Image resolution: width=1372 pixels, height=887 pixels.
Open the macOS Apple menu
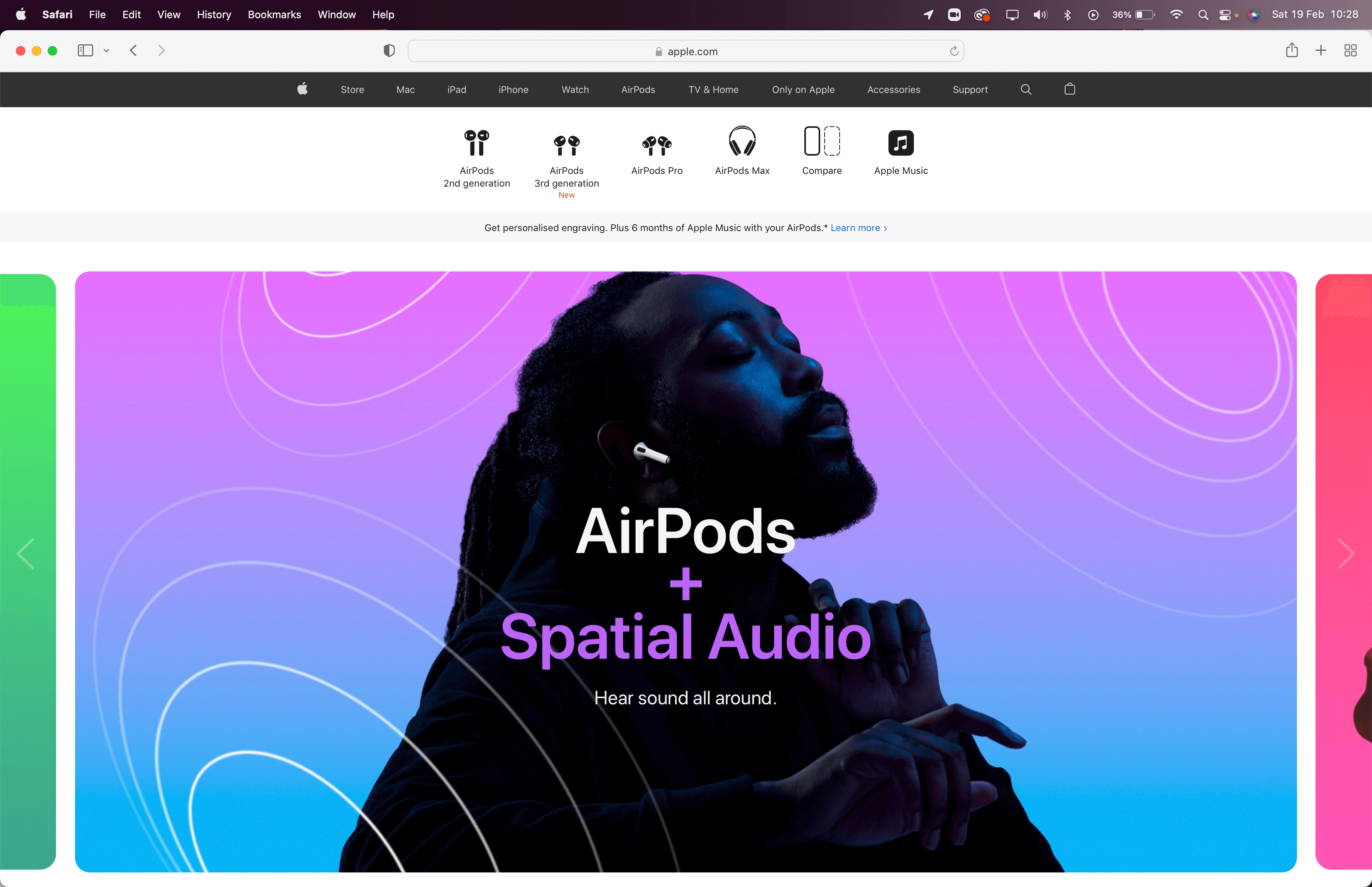click(x=21, y=14)
